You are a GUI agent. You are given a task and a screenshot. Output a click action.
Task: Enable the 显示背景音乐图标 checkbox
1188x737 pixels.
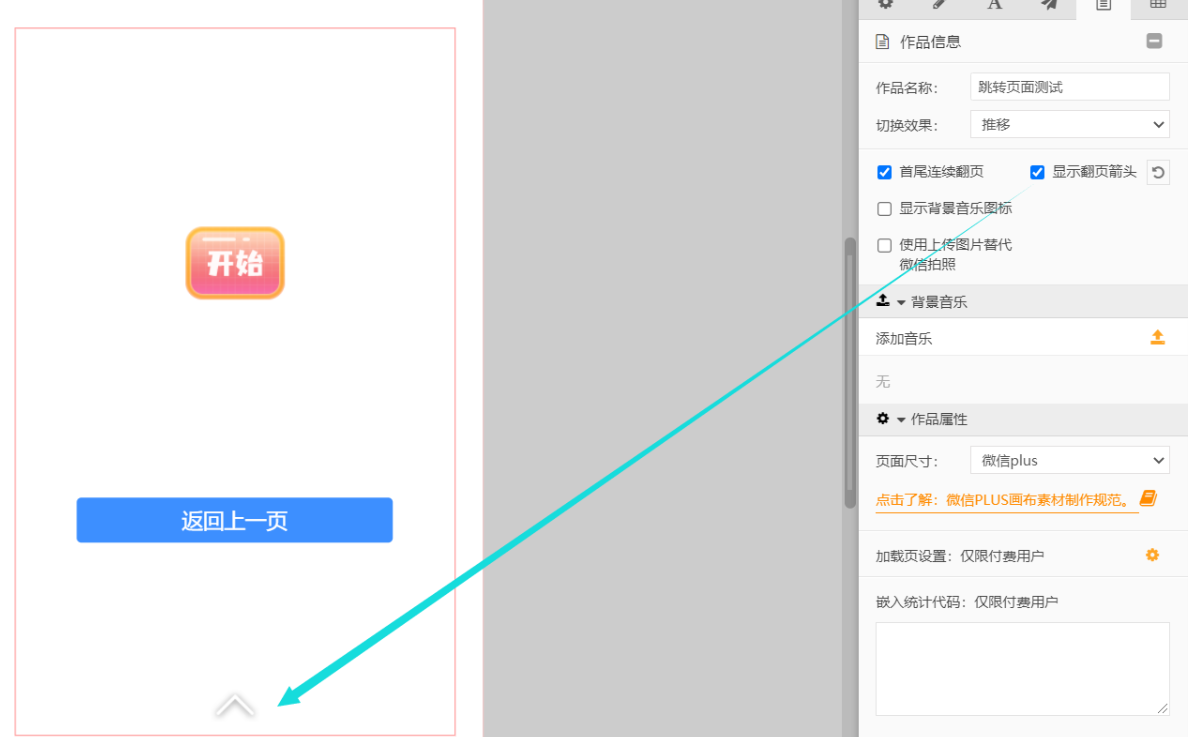tap(884, 209)
